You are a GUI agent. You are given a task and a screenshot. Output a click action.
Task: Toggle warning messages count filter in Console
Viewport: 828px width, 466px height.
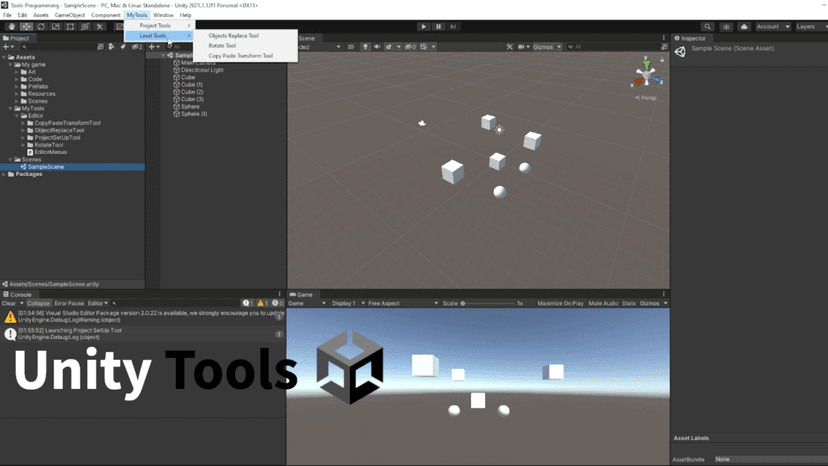262,303
